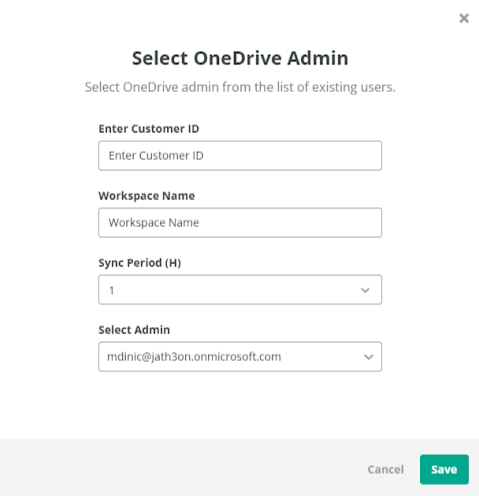
Task: Close the Select OneDrive Admin dialog
Action: point(464,18)
